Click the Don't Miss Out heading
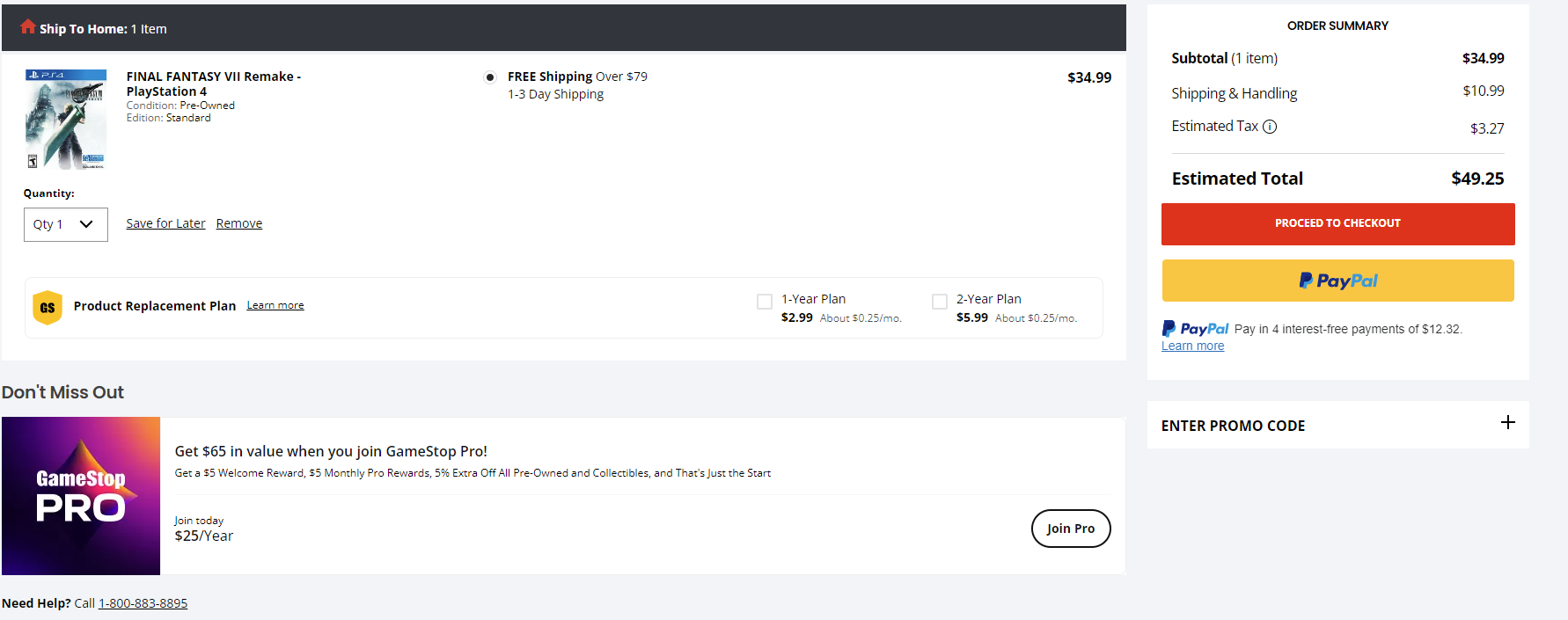The height and width of the screenshot is (620, 1568). (62, 392)
